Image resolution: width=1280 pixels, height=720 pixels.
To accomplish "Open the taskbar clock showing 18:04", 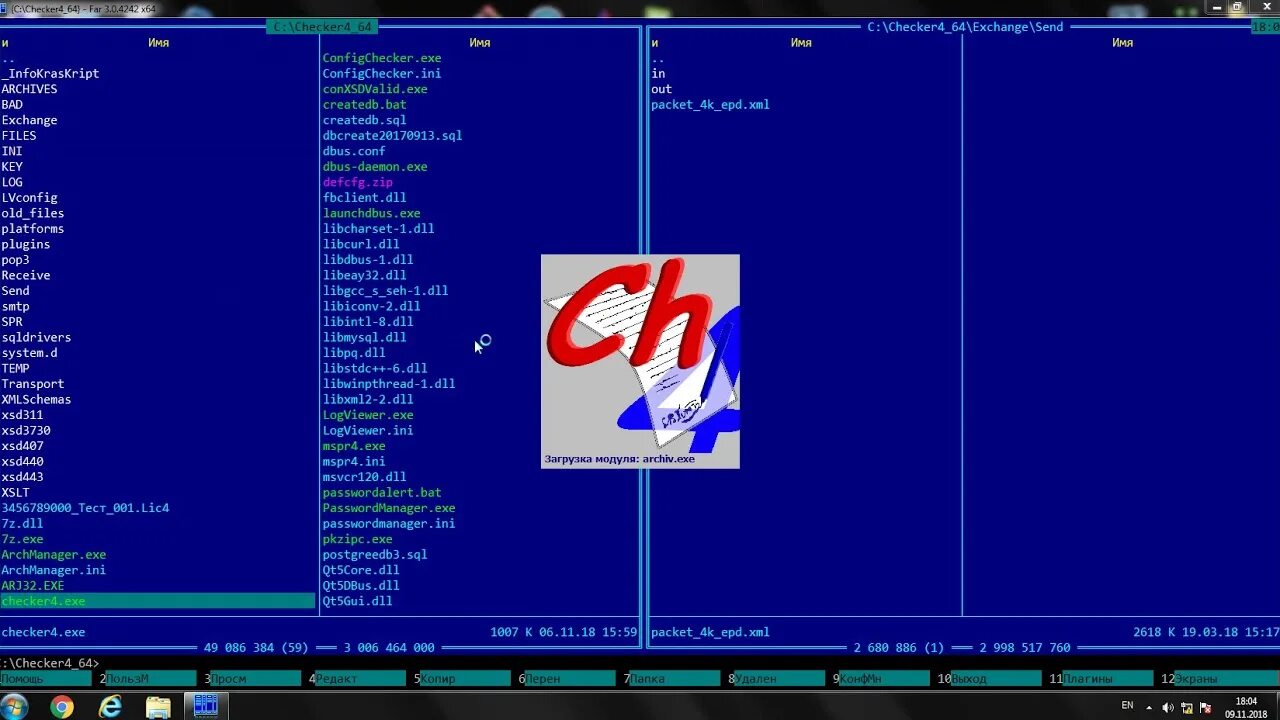I will click(x=1246, y=707).
